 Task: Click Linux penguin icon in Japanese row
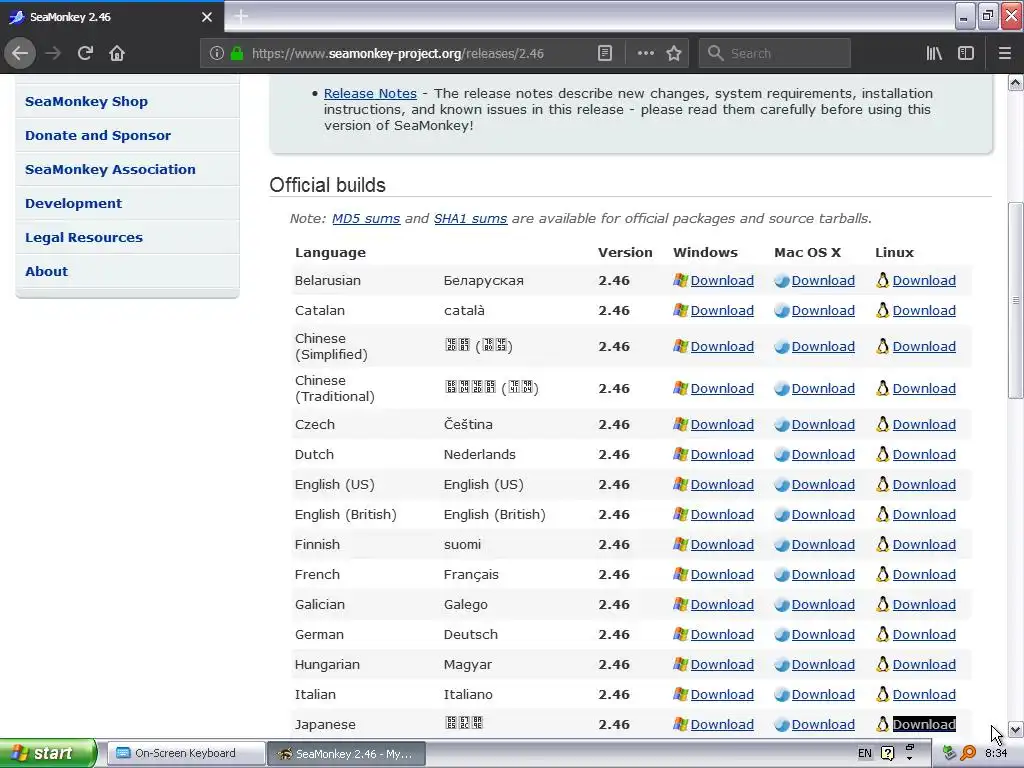coord(883,724)
